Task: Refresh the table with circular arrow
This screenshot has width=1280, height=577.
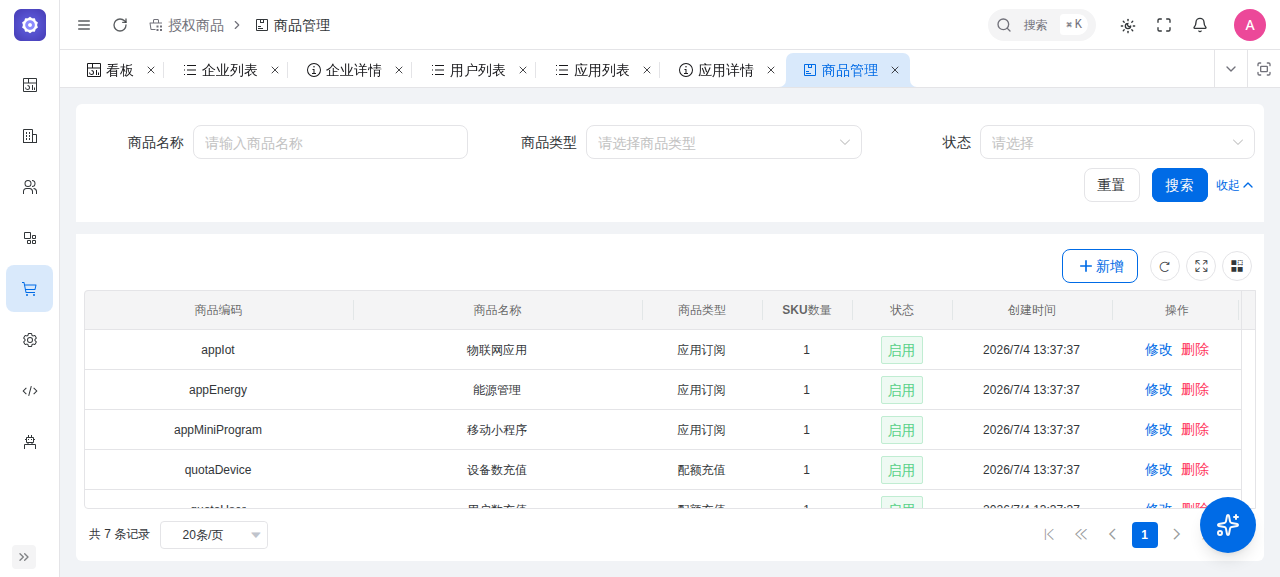Action: (1165, 266)
